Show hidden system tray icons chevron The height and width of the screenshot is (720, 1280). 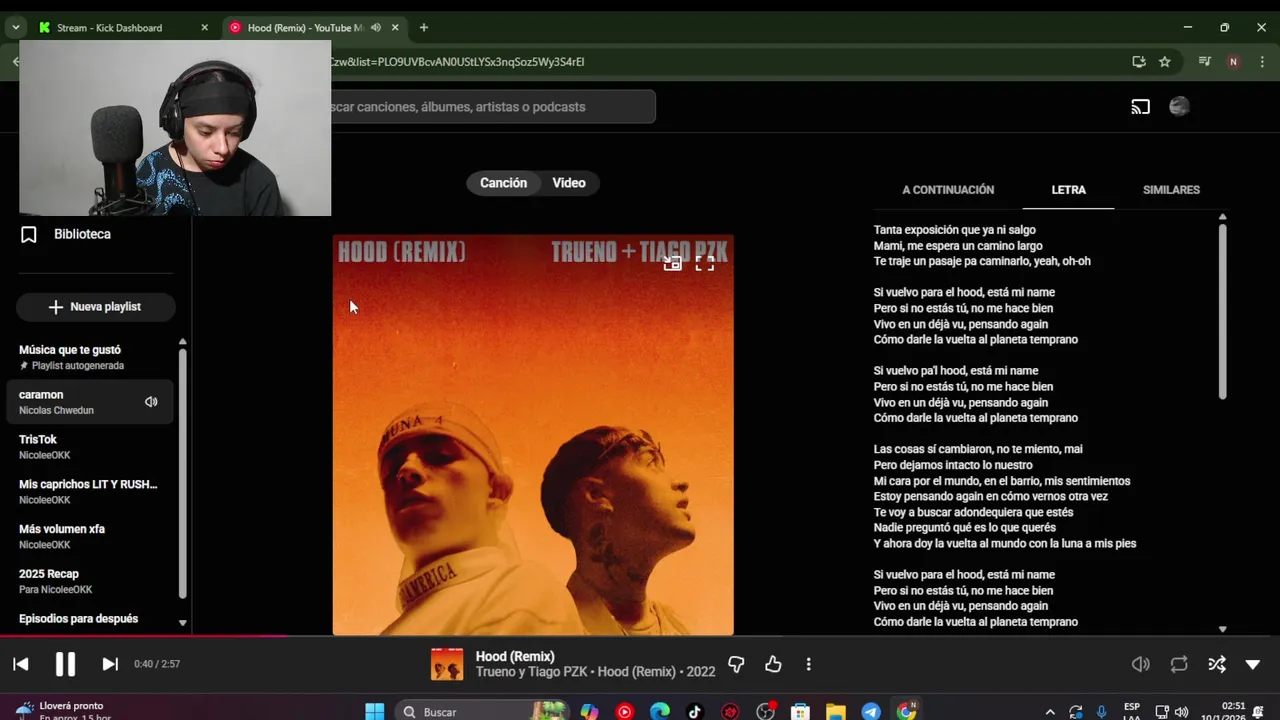(x=1049, y=712)
